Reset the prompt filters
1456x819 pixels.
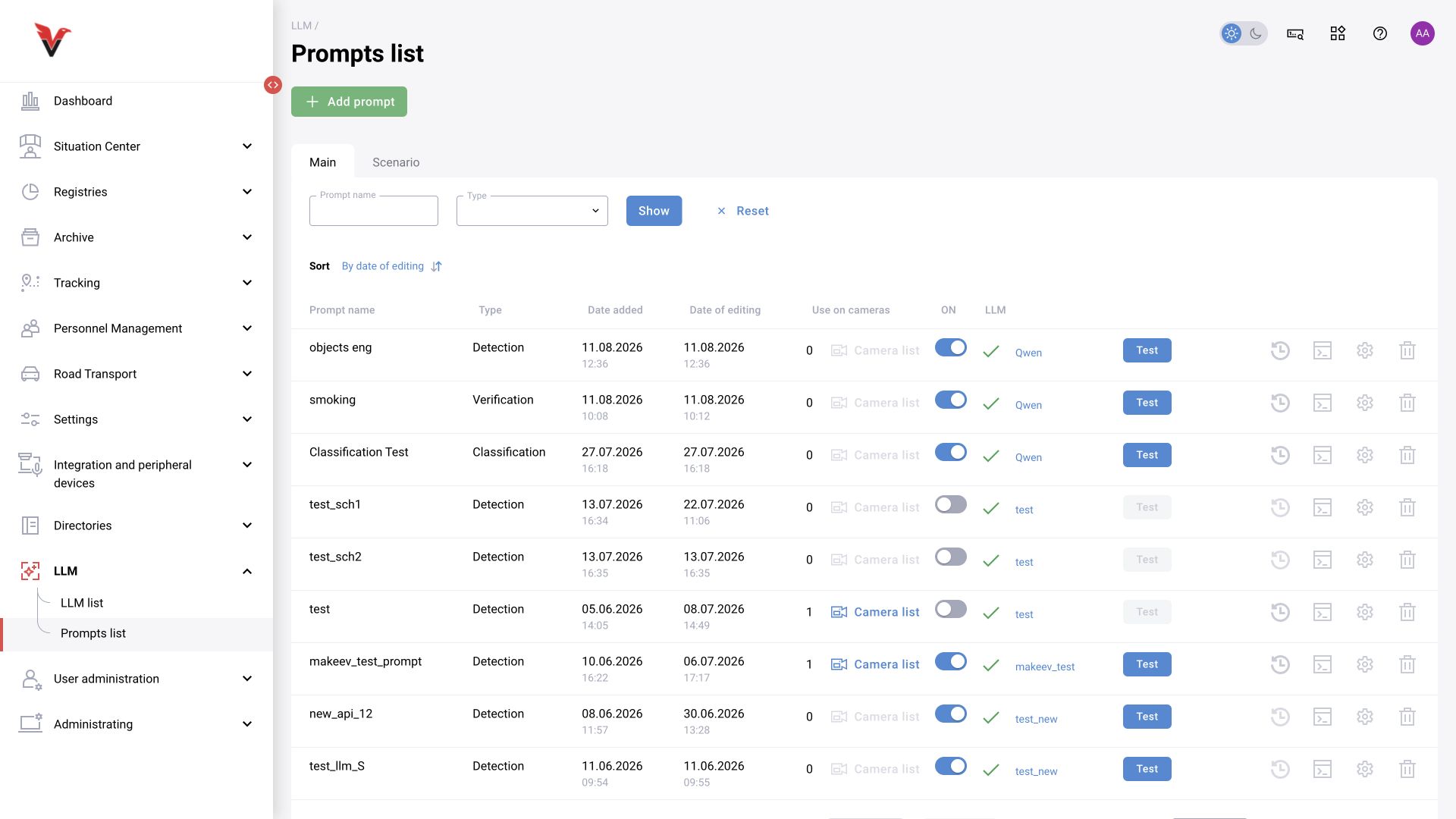click(743, 211)
